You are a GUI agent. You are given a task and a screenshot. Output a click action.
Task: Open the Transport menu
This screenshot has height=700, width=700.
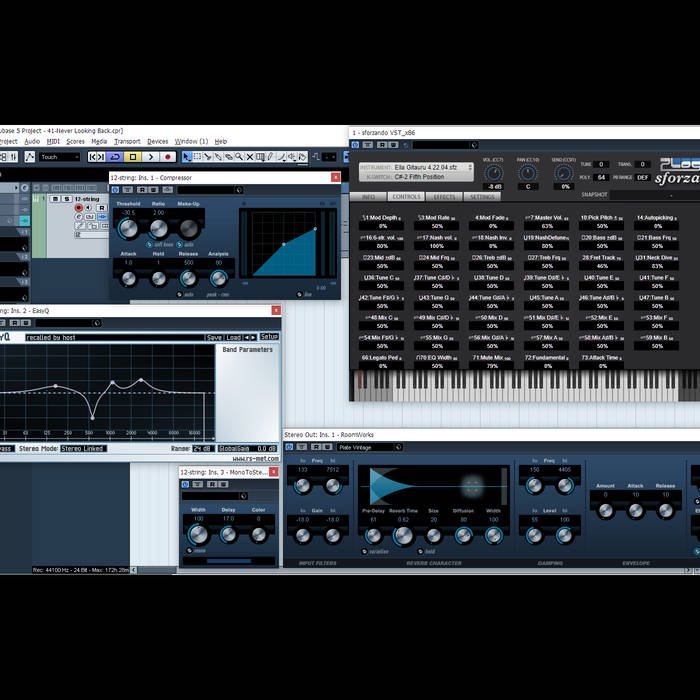pos(127,141)
